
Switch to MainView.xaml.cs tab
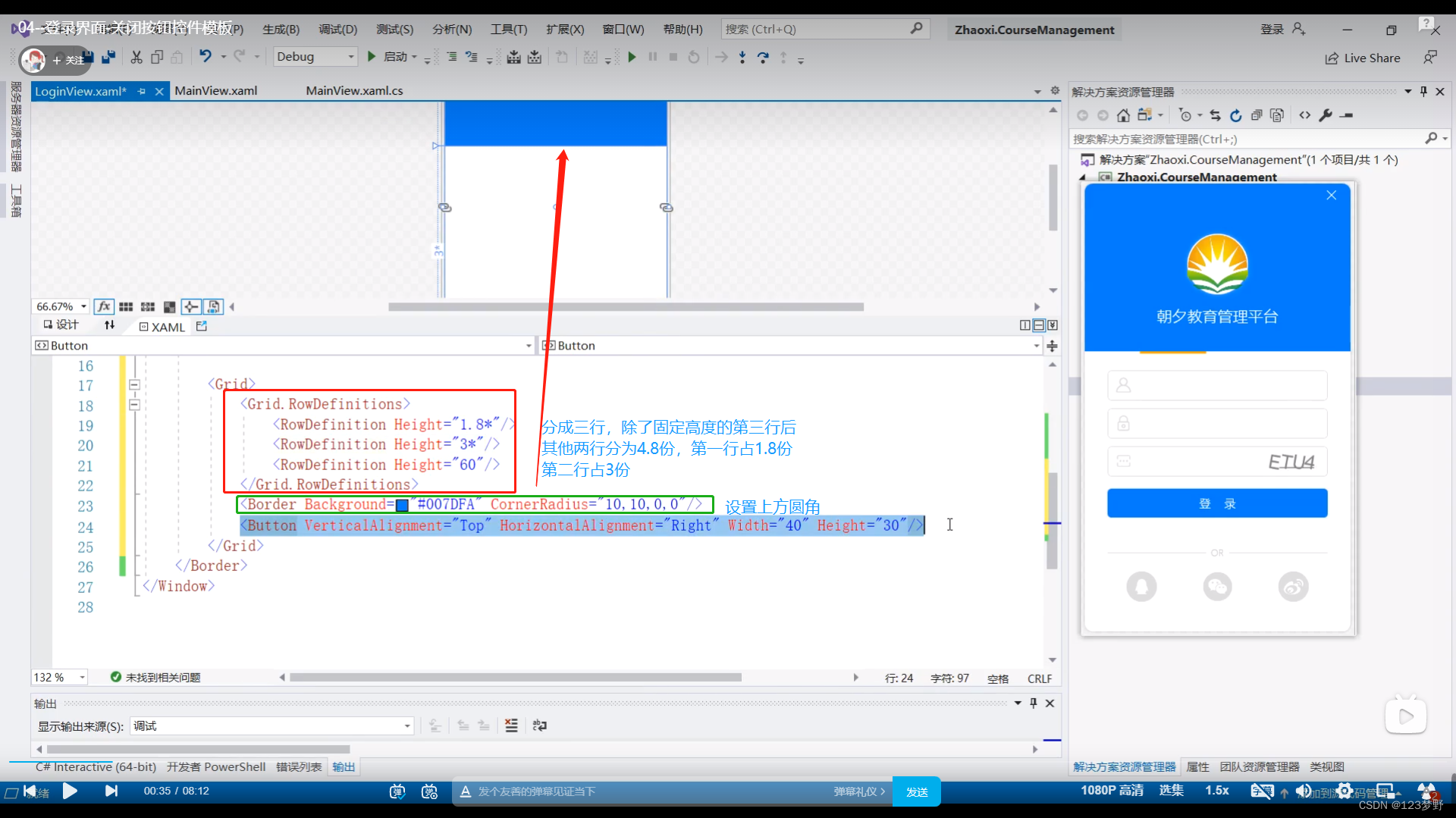click(354, 90)
